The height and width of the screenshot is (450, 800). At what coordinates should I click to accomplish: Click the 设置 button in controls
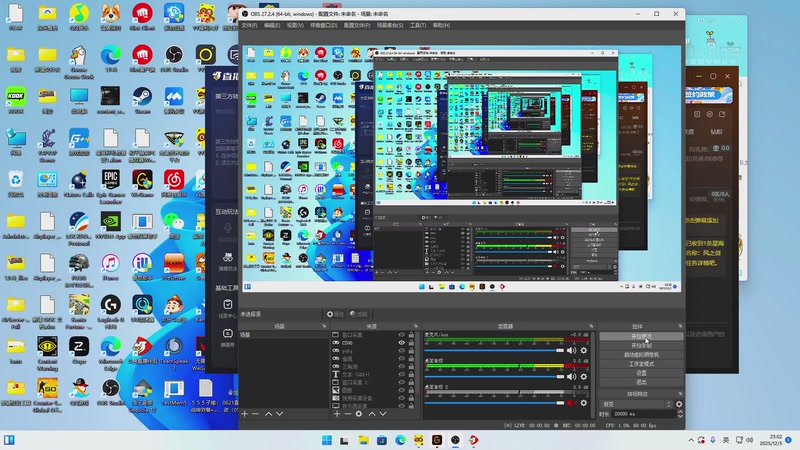point(641,373)
